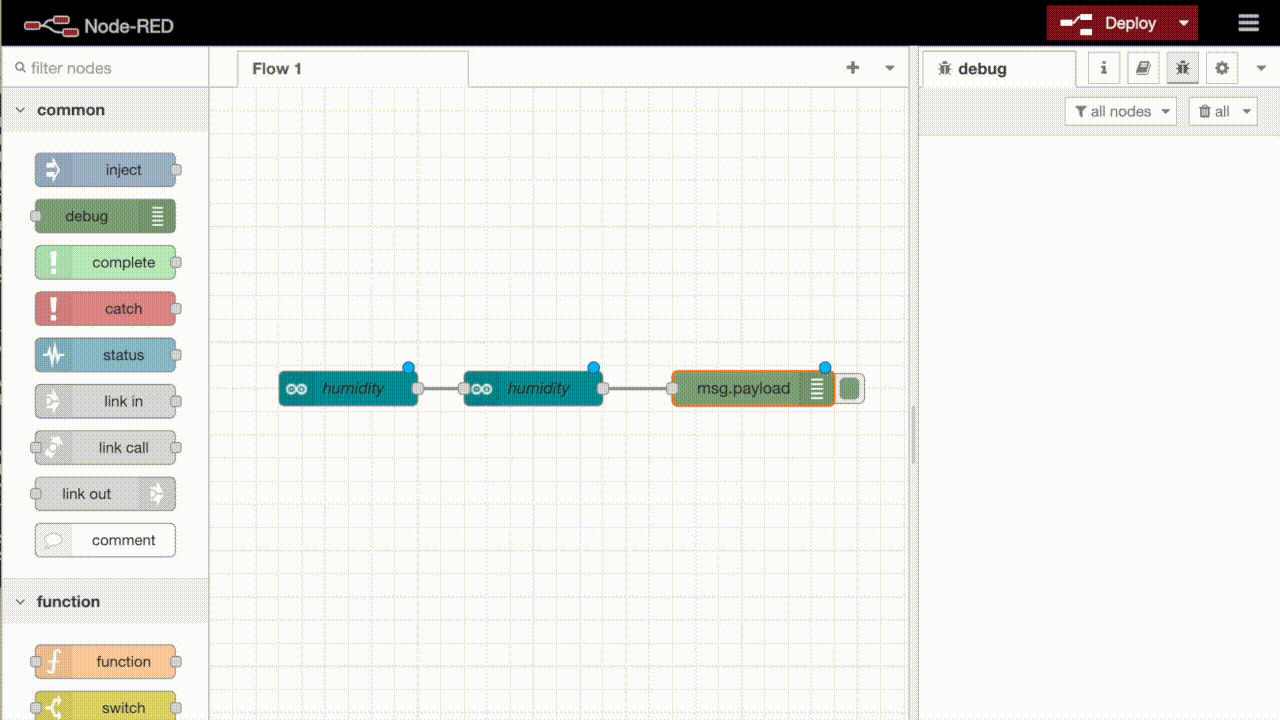The width and height of the screenshot is (1280, 720).
Task: Select the function node in the palette
Action: pyautogui.click(x=105, y=661)
